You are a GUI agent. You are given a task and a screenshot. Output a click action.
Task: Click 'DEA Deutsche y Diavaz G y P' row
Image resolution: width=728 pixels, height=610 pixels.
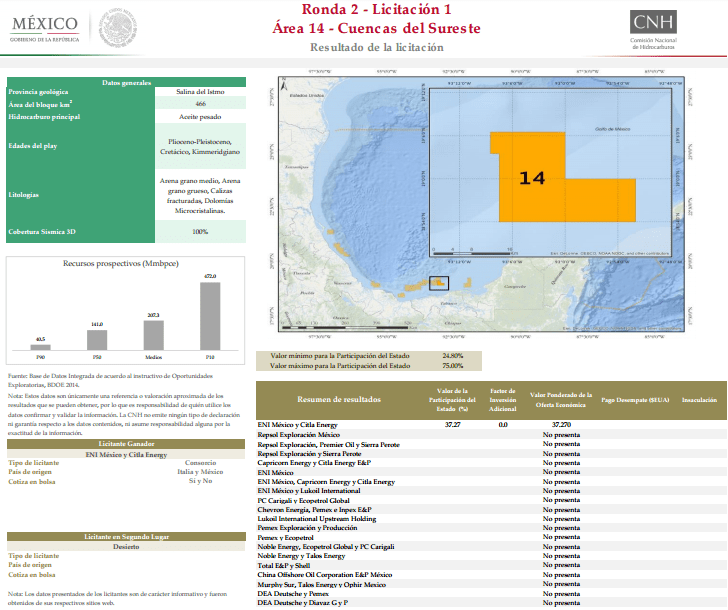click(491, 603)
